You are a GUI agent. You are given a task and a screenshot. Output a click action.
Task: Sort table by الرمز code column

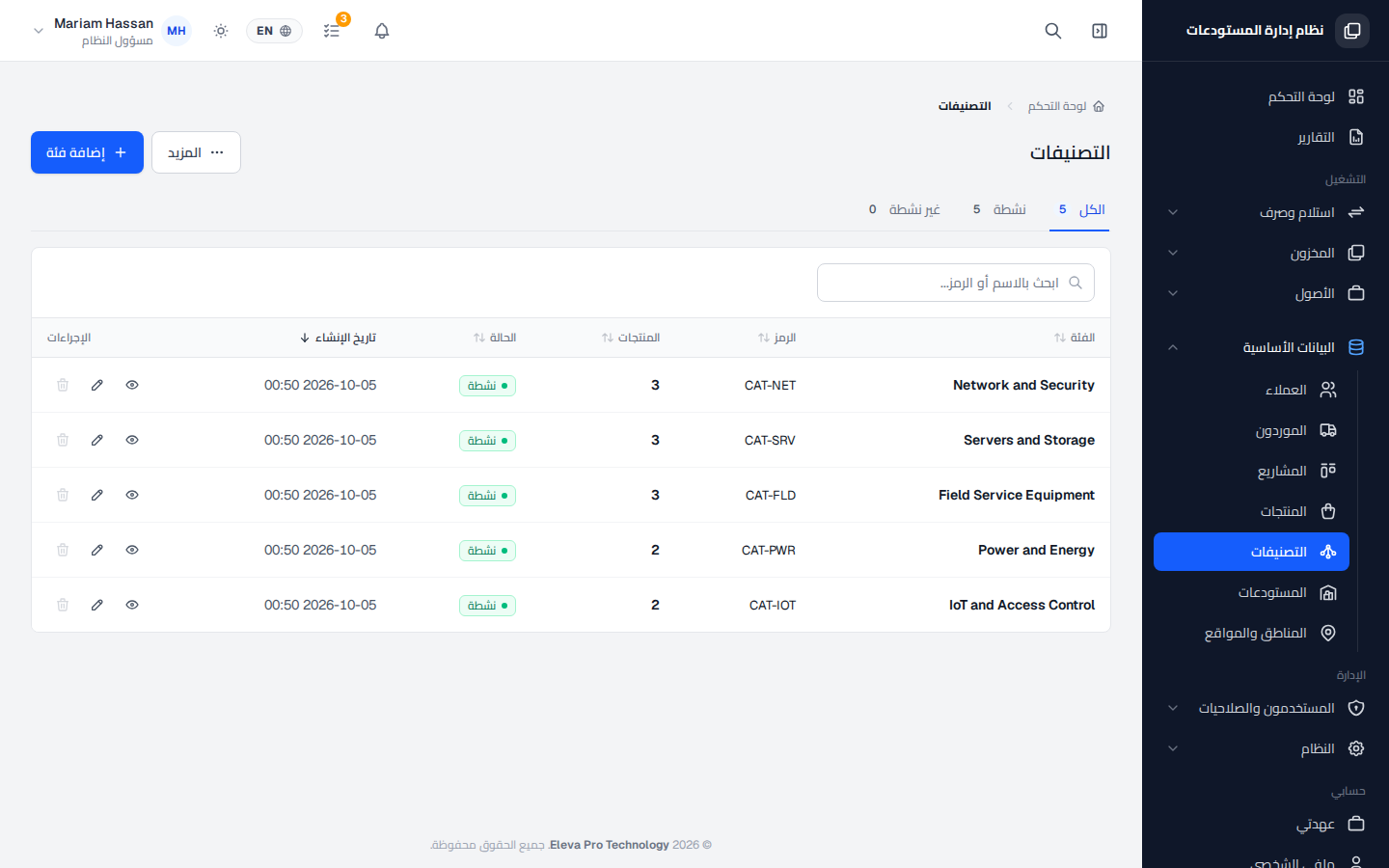[x=776, y=338]
